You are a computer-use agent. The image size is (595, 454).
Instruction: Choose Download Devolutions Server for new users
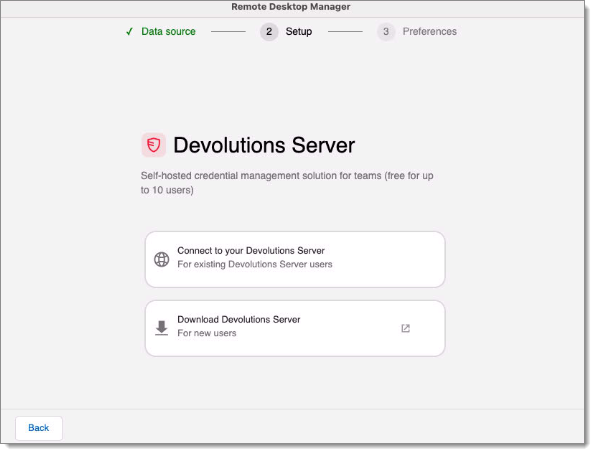click(x=295, y=328)
